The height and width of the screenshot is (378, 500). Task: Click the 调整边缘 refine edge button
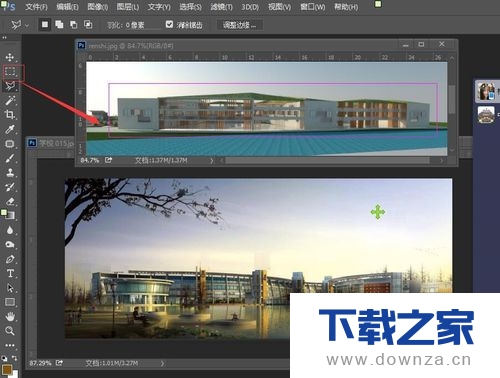240,25
